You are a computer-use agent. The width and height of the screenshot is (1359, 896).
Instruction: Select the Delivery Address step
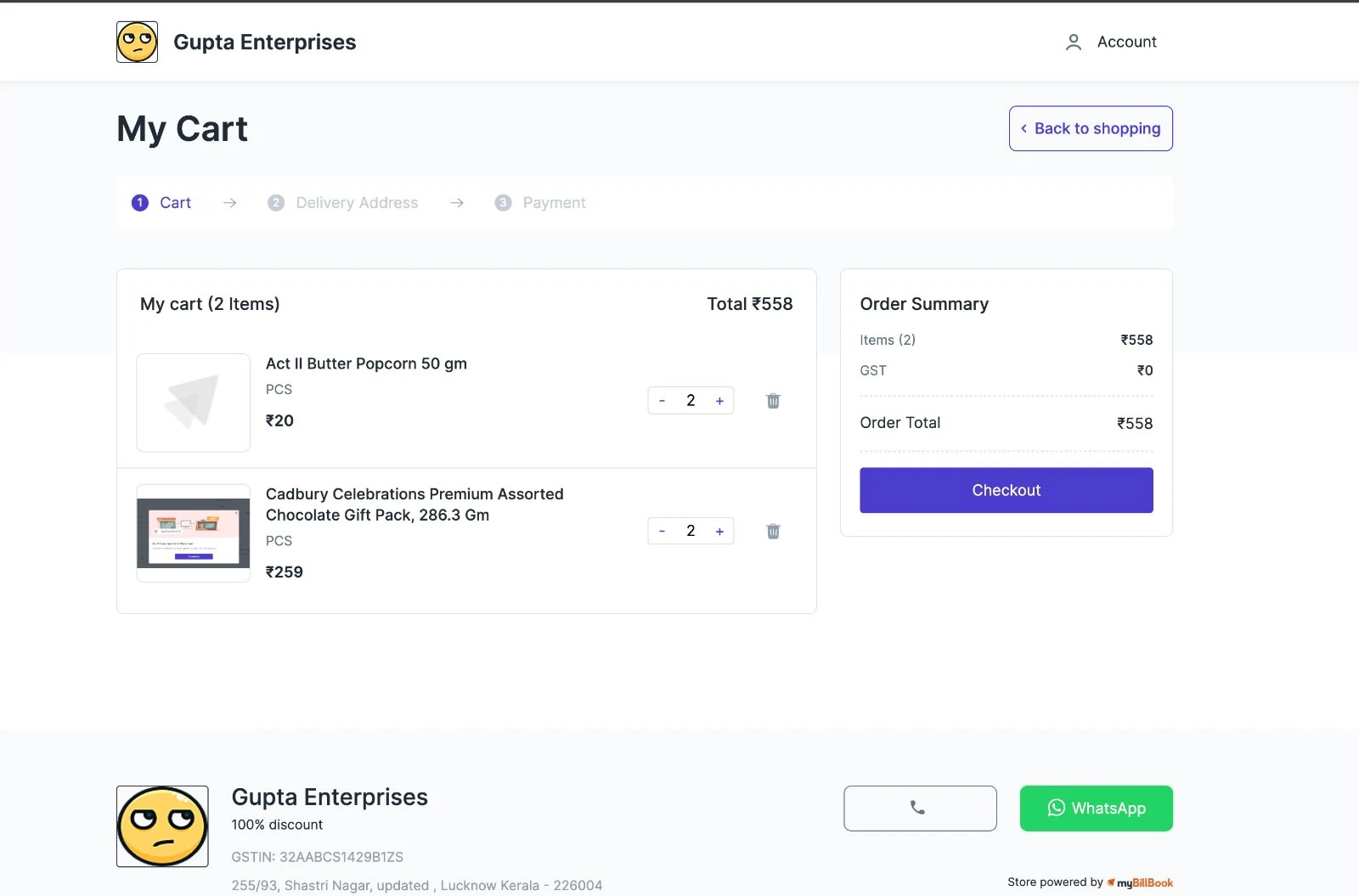click(343, 203)
